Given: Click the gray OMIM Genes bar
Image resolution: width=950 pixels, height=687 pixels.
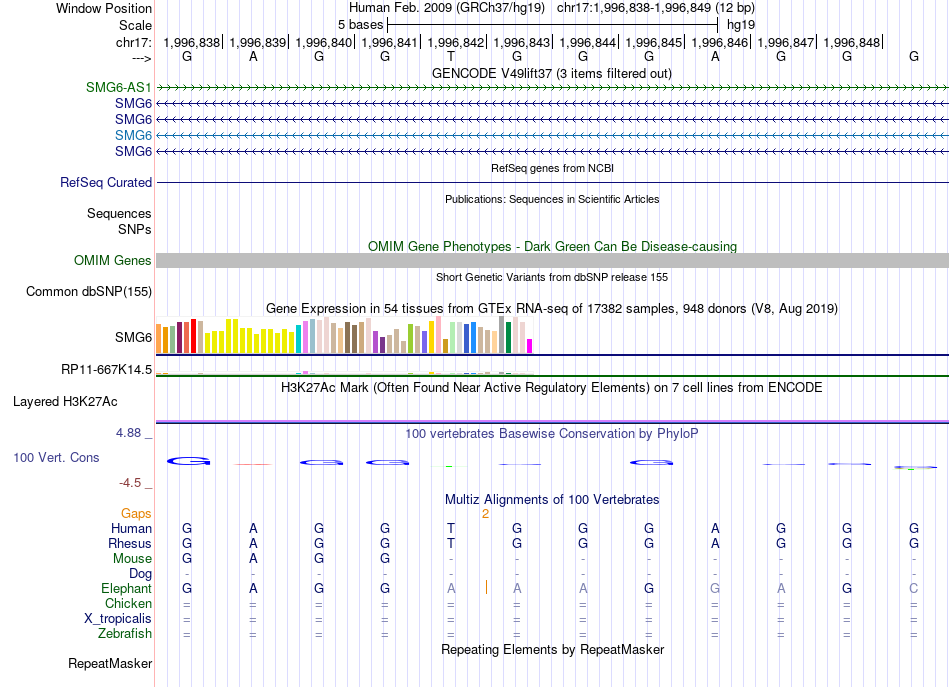Looking at the screenshot, I should pos(552,261).
